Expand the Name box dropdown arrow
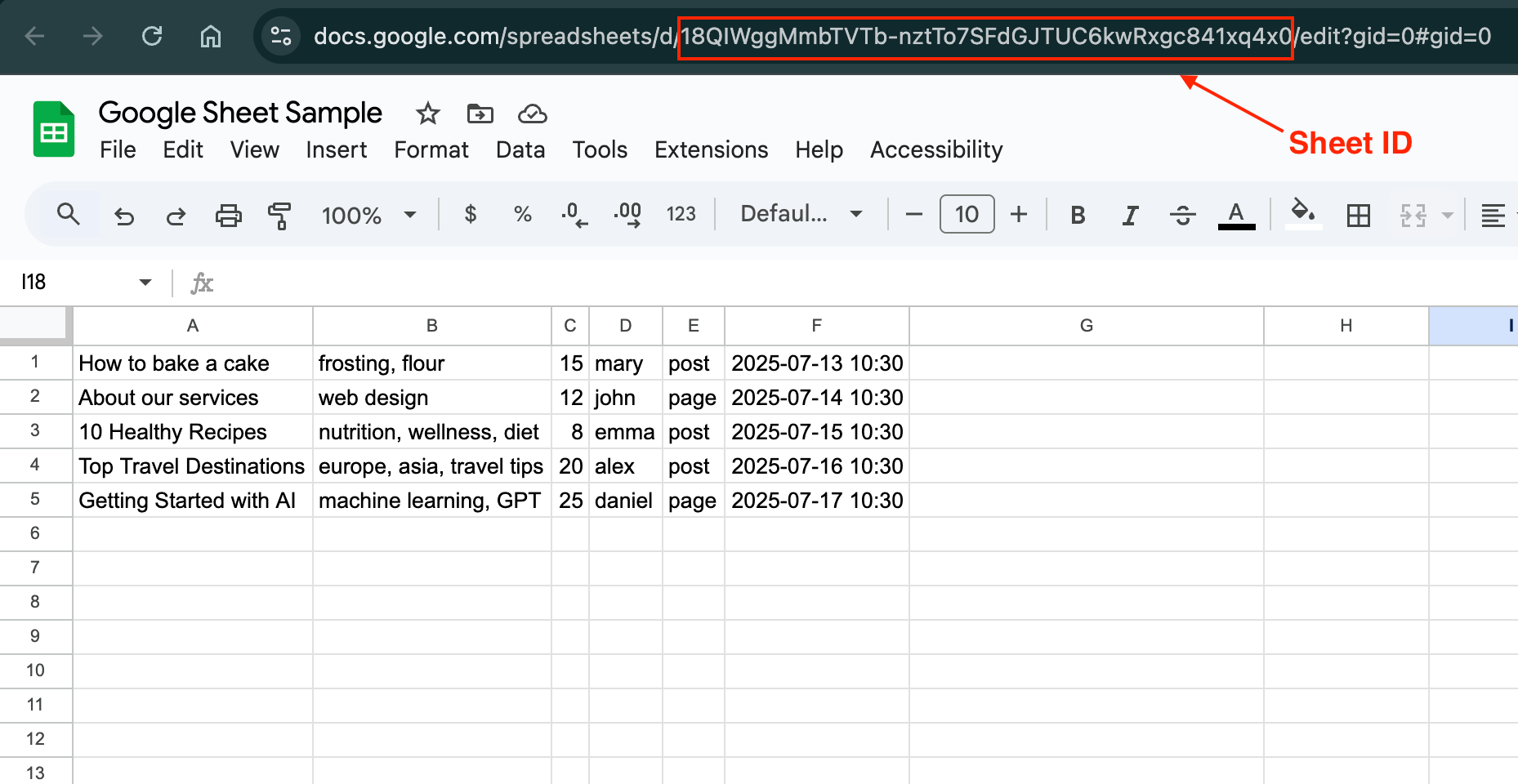 click(x=145, y=282)
